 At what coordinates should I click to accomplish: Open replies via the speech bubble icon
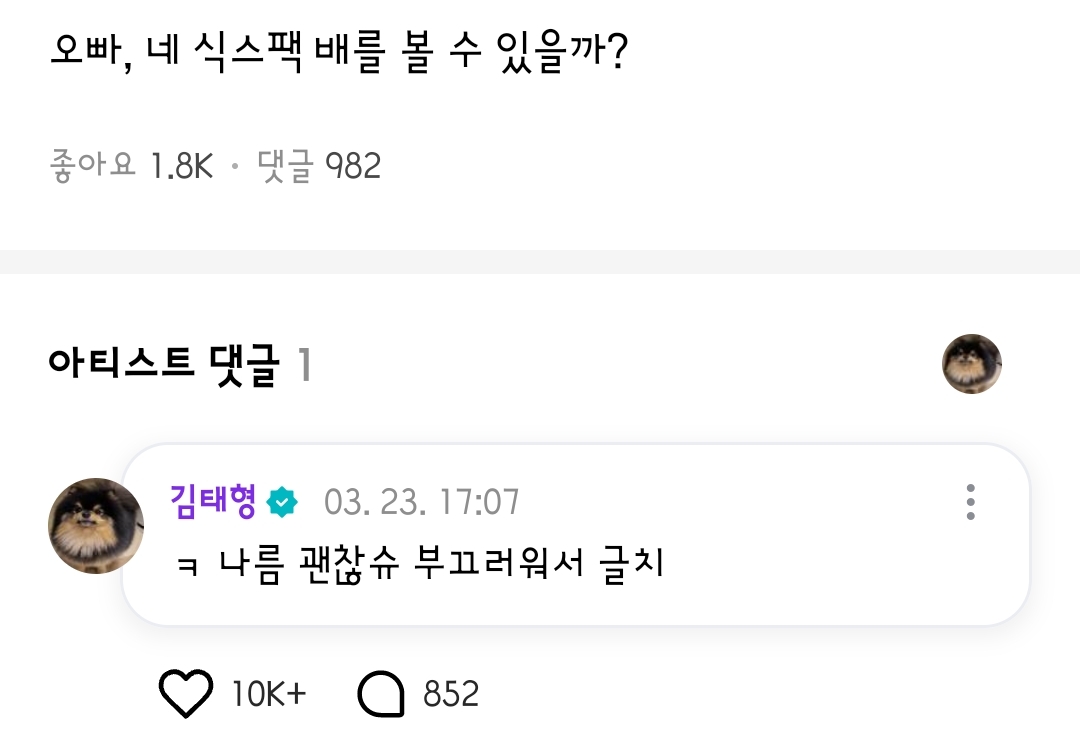[380, 693]
